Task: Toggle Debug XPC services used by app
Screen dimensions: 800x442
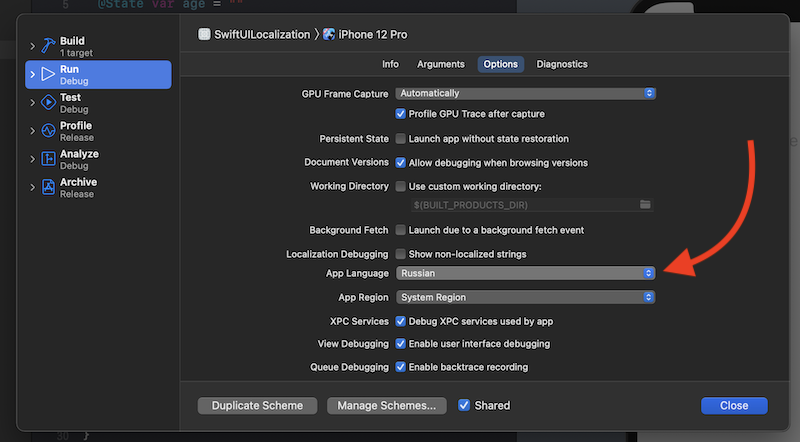Action: point(401,322)
